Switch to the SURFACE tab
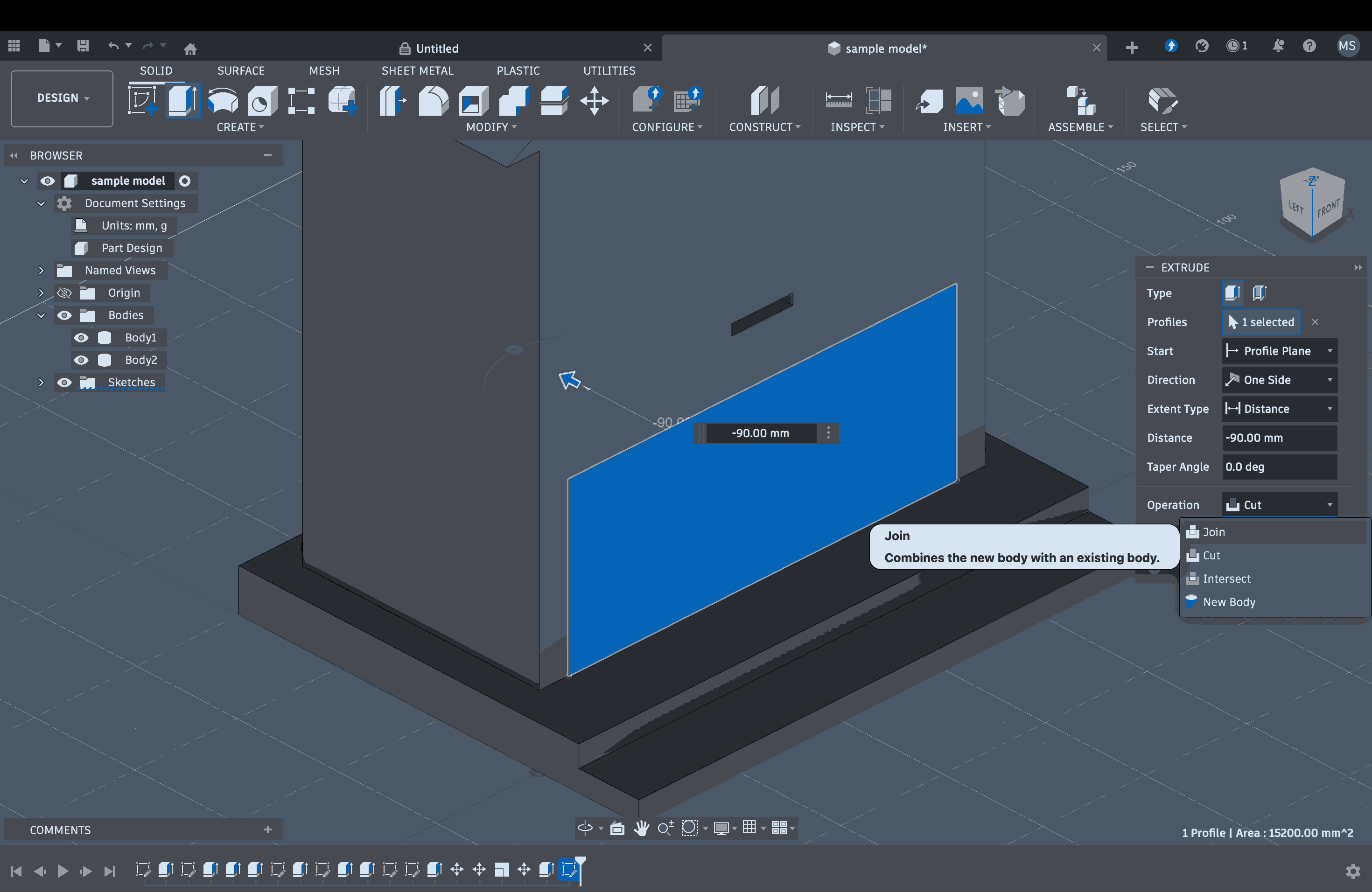The image size is (1372, 892). tap(241, 70)
